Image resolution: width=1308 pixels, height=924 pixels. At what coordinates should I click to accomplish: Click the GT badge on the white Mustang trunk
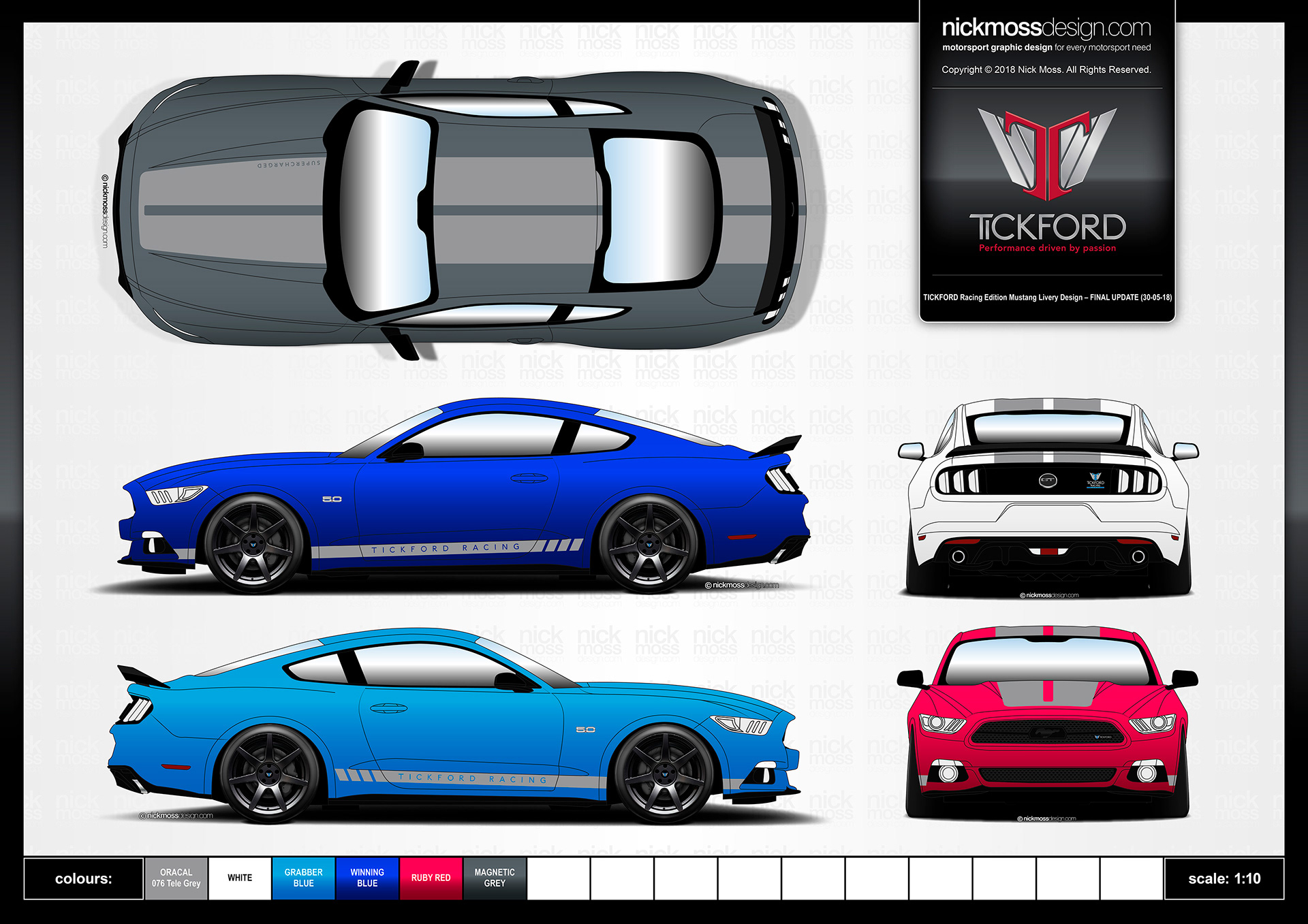point(1046,480)
